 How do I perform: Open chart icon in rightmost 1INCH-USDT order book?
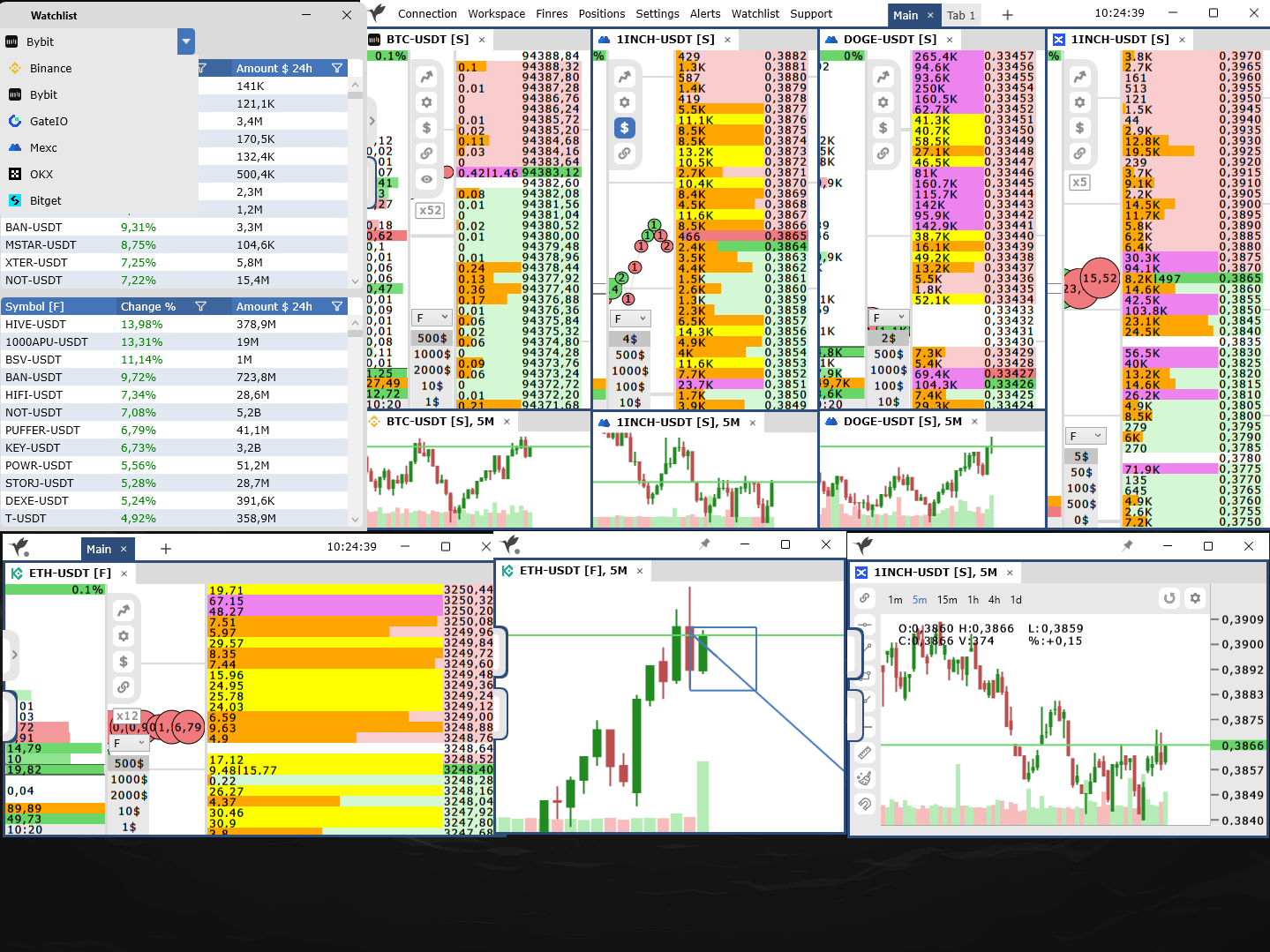click(x=1080, y=77)
